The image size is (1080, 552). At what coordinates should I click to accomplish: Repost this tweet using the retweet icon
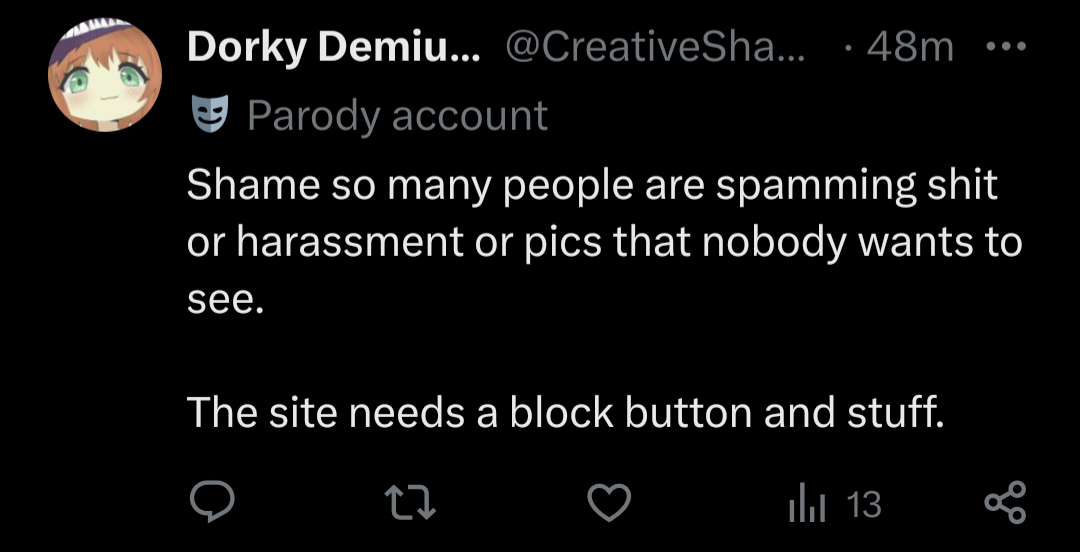tap(411, 504)
